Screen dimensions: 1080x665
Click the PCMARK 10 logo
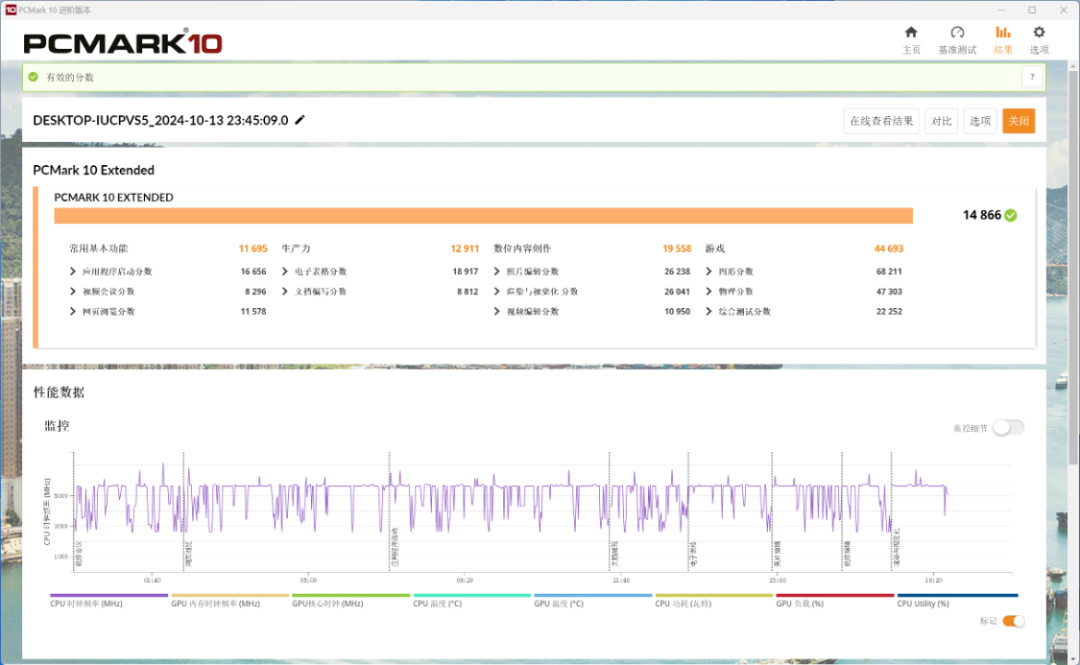point(123,43)
